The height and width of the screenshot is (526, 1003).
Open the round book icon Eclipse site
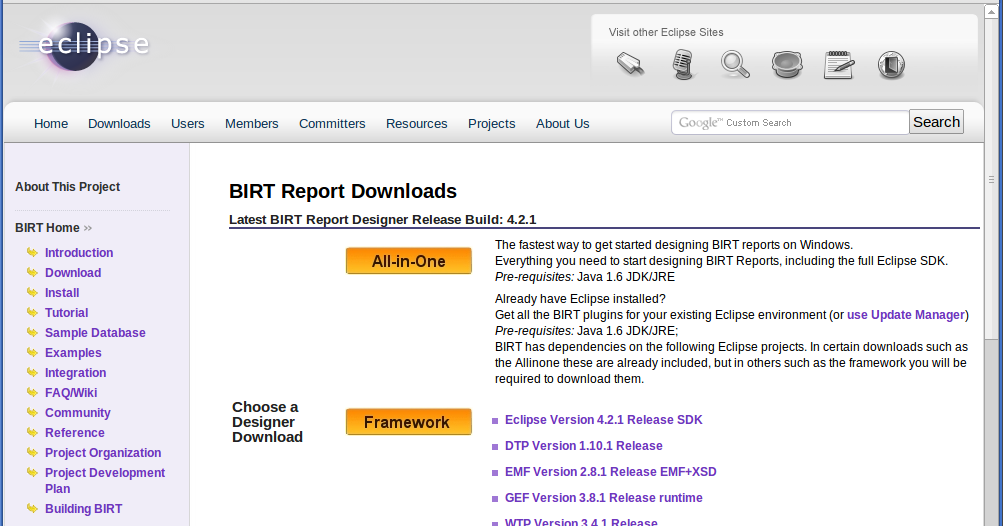(891, 65)
